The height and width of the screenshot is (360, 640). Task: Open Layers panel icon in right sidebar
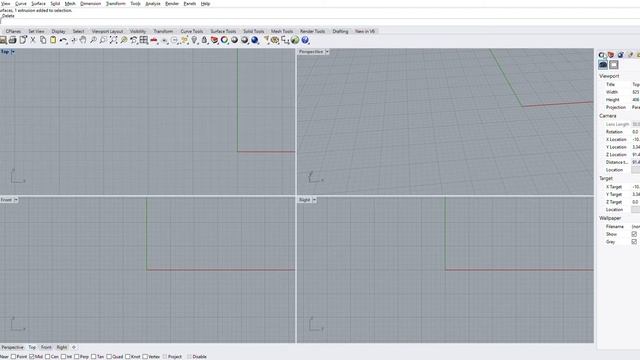point(611,55)
